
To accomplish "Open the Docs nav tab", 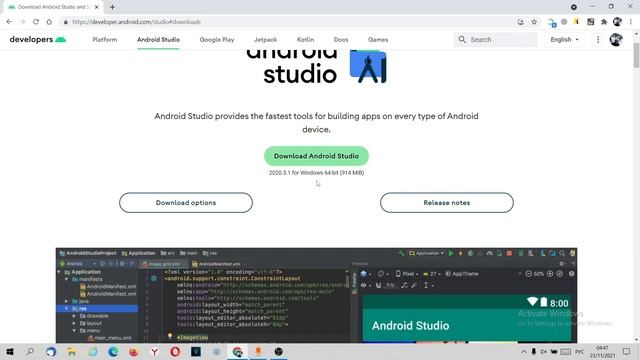I will tap(341, 40).
